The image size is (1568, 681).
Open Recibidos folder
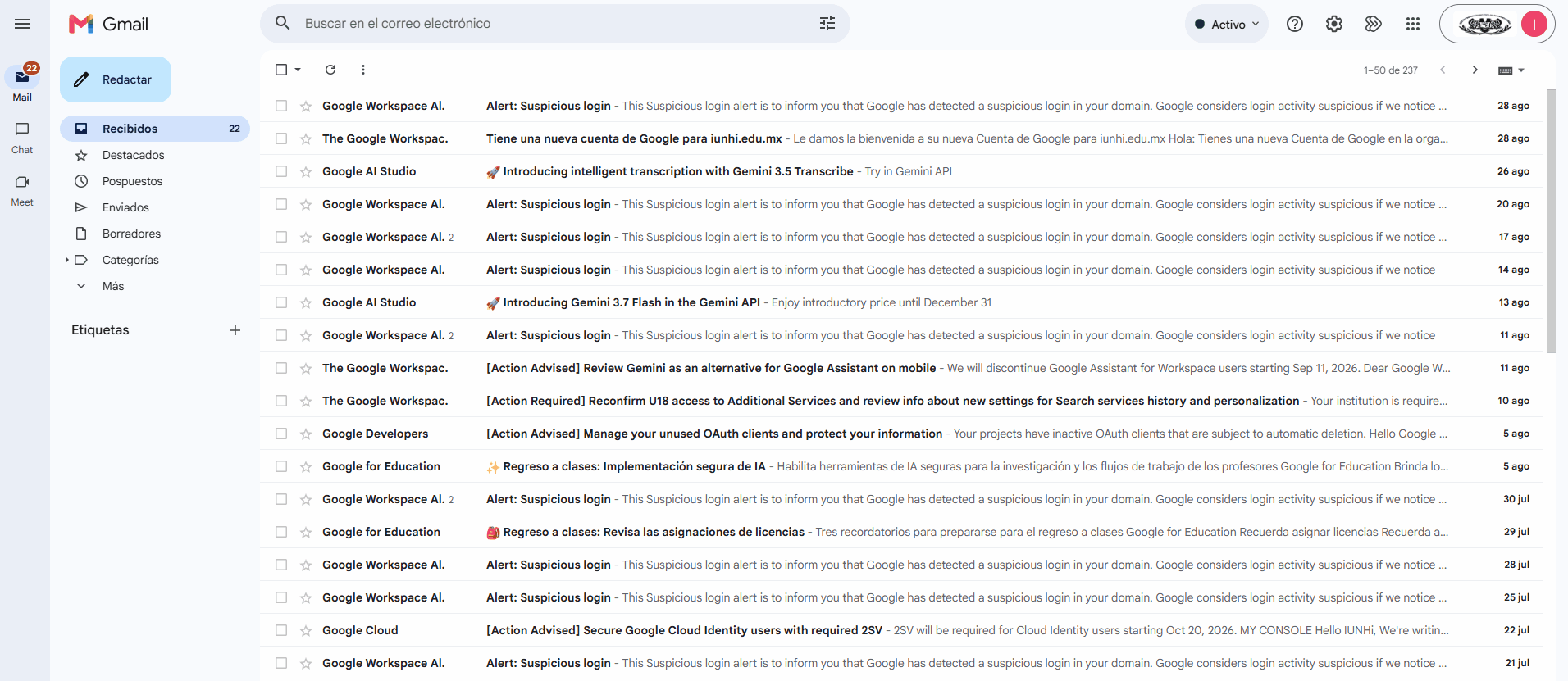[155, 129]
